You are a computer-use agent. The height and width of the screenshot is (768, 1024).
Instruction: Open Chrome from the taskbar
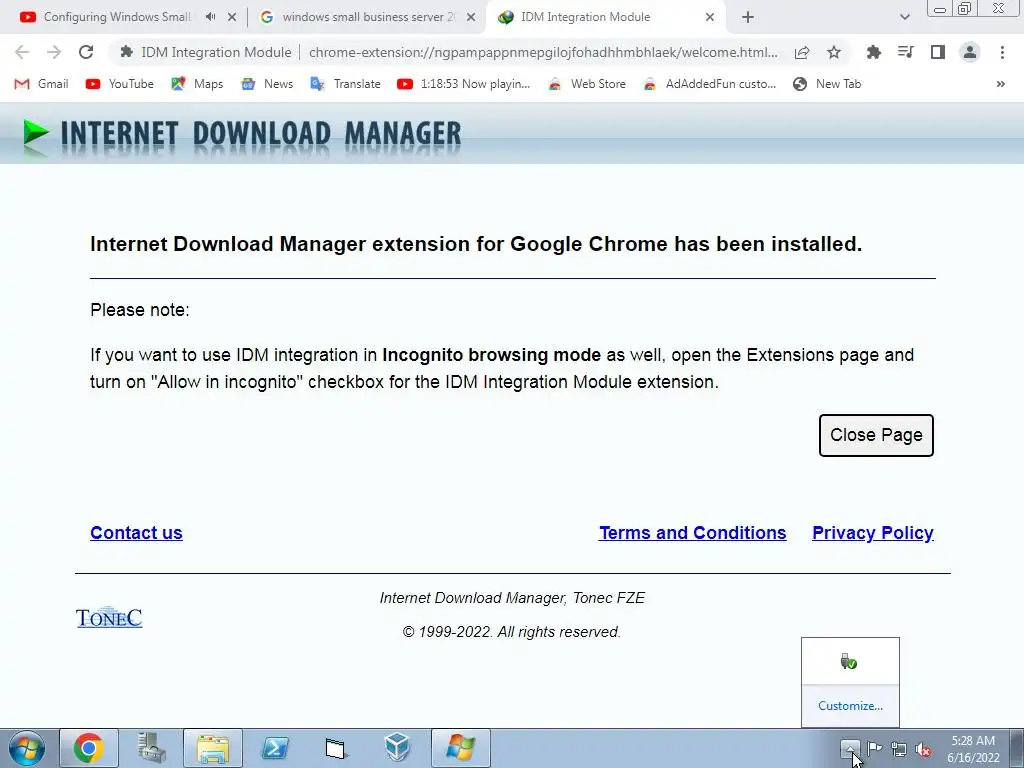(x=89, y=748)
